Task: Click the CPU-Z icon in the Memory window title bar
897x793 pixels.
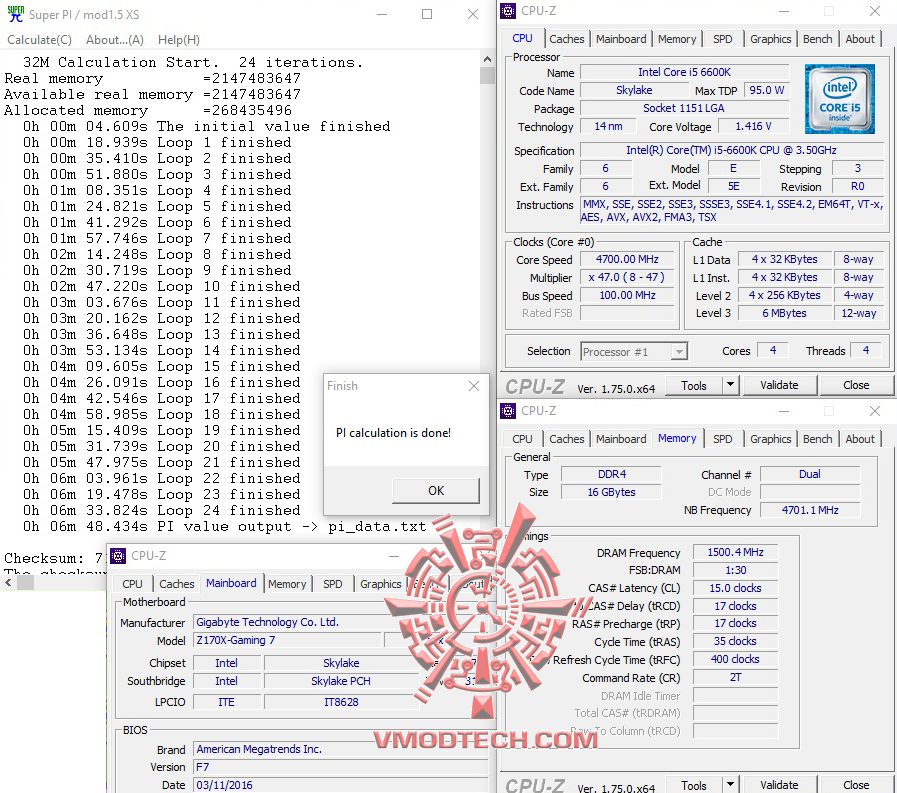Action: [x=508, y=411]
